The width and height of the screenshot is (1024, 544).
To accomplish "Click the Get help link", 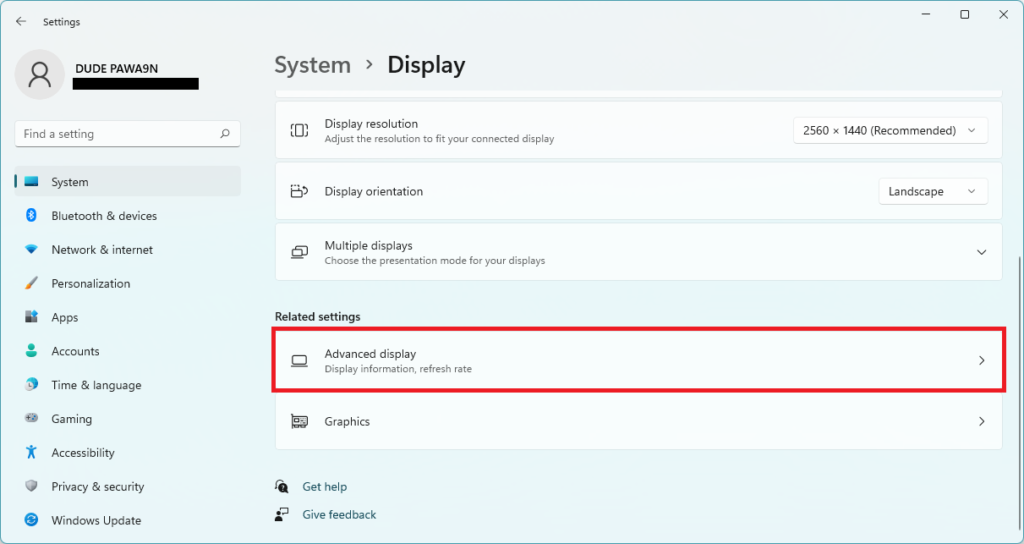I will click(x=324, y=487).
